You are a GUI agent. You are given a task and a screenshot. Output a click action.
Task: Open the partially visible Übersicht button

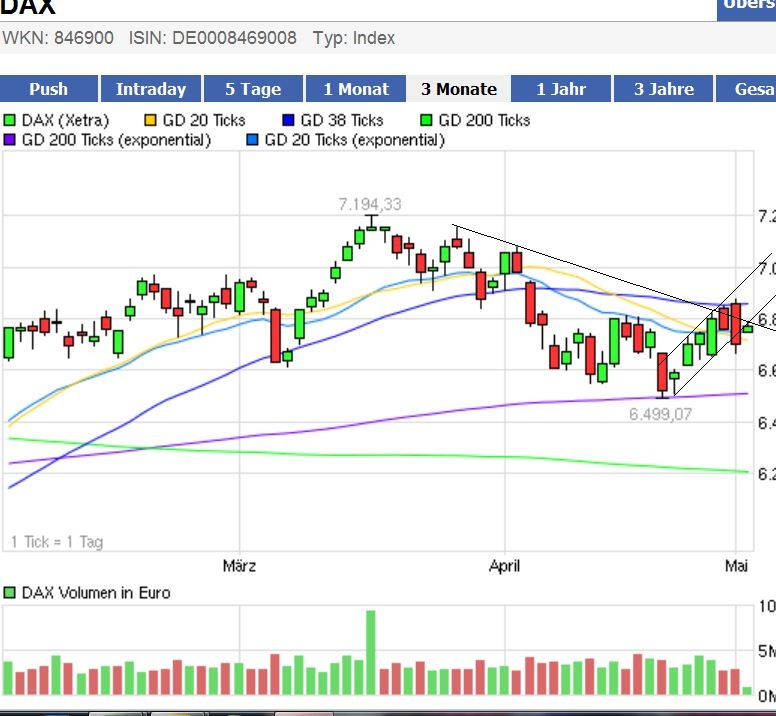click(746, 10)
